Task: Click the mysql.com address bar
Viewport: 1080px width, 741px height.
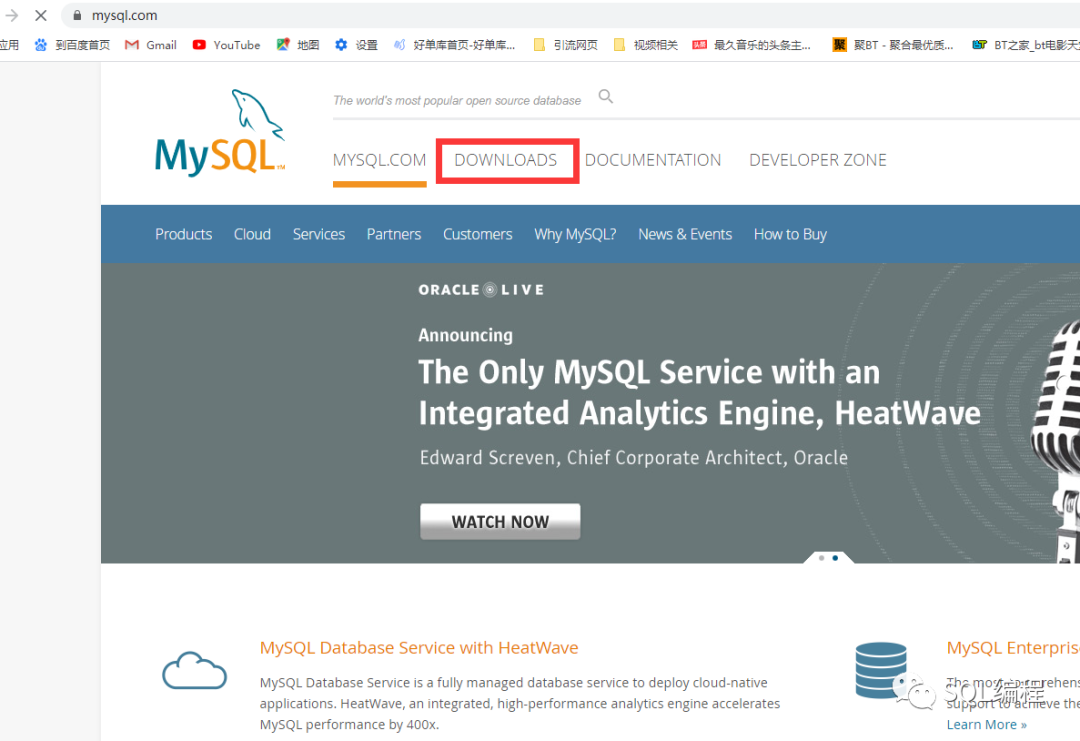Action: 570,15
